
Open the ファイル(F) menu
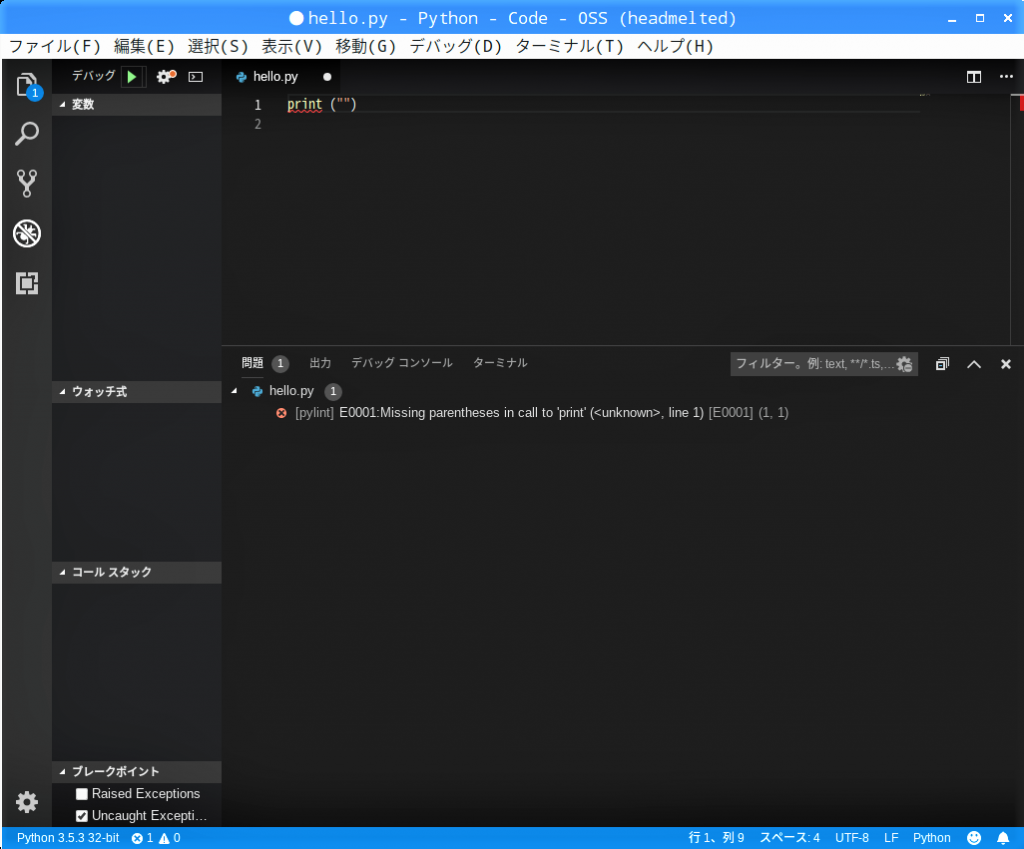point(55,46)
